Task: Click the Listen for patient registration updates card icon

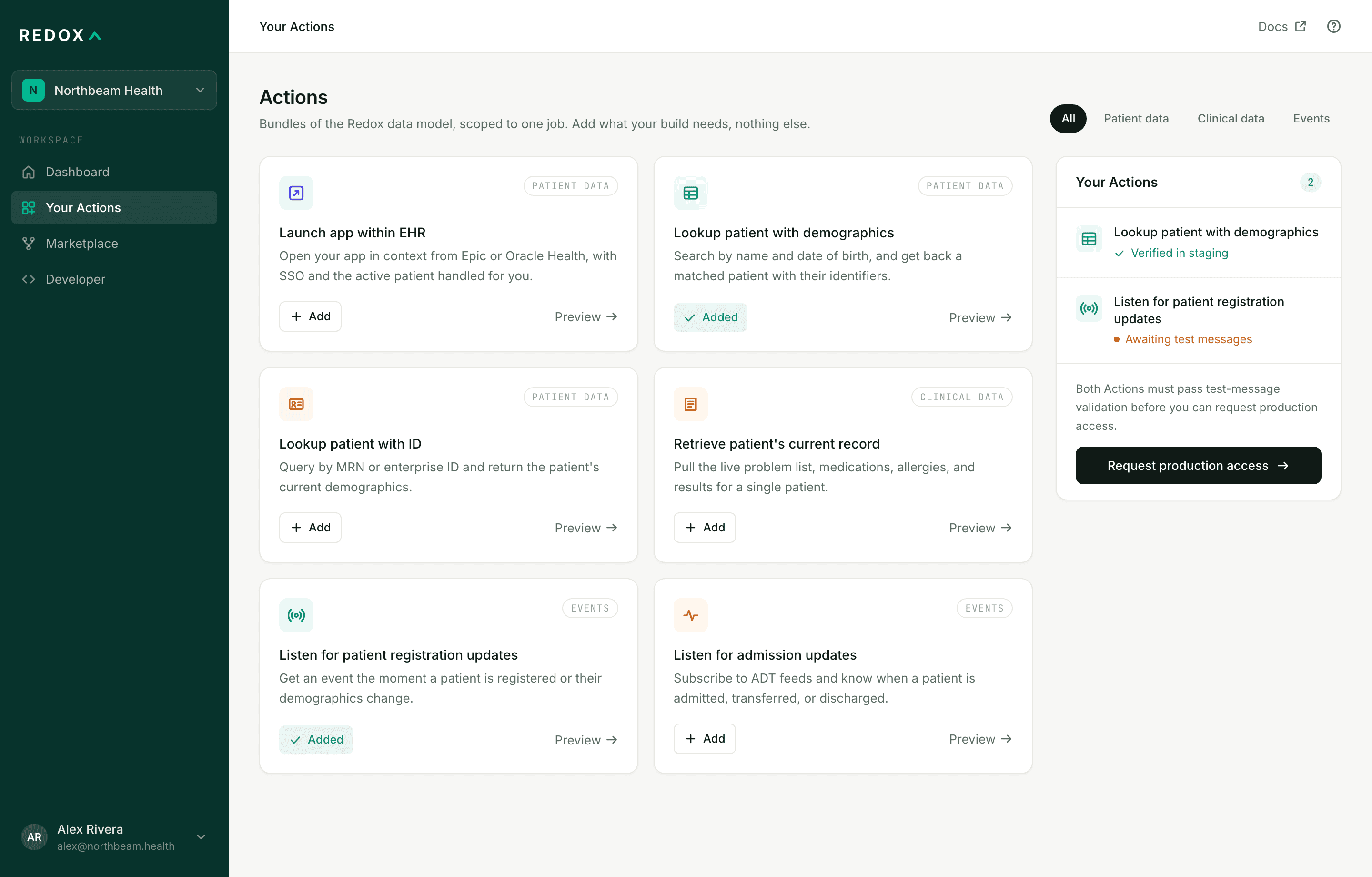Action: pyautogui.click(x=296, y=615)
